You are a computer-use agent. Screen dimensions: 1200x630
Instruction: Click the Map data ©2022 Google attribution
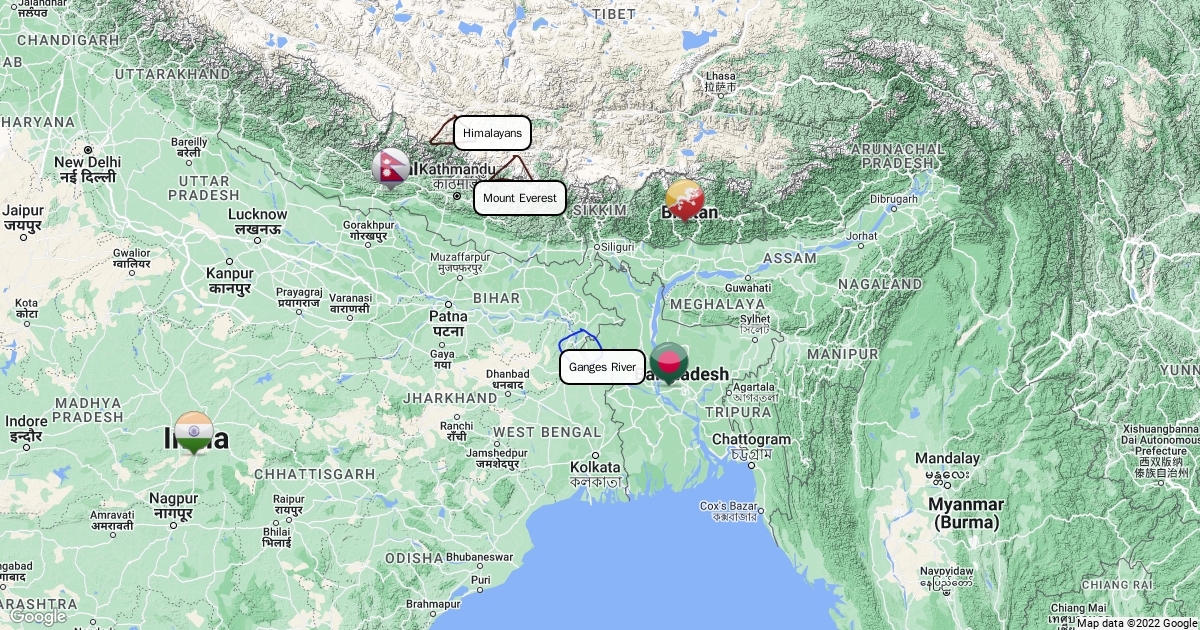tap(1136, 623)
